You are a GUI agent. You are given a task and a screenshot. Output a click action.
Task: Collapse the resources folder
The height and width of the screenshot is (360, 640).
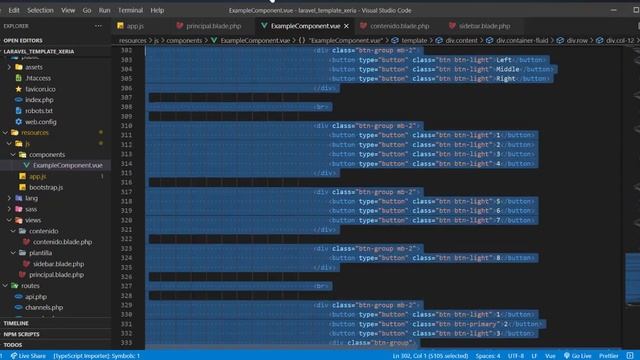tap(34, 133)
